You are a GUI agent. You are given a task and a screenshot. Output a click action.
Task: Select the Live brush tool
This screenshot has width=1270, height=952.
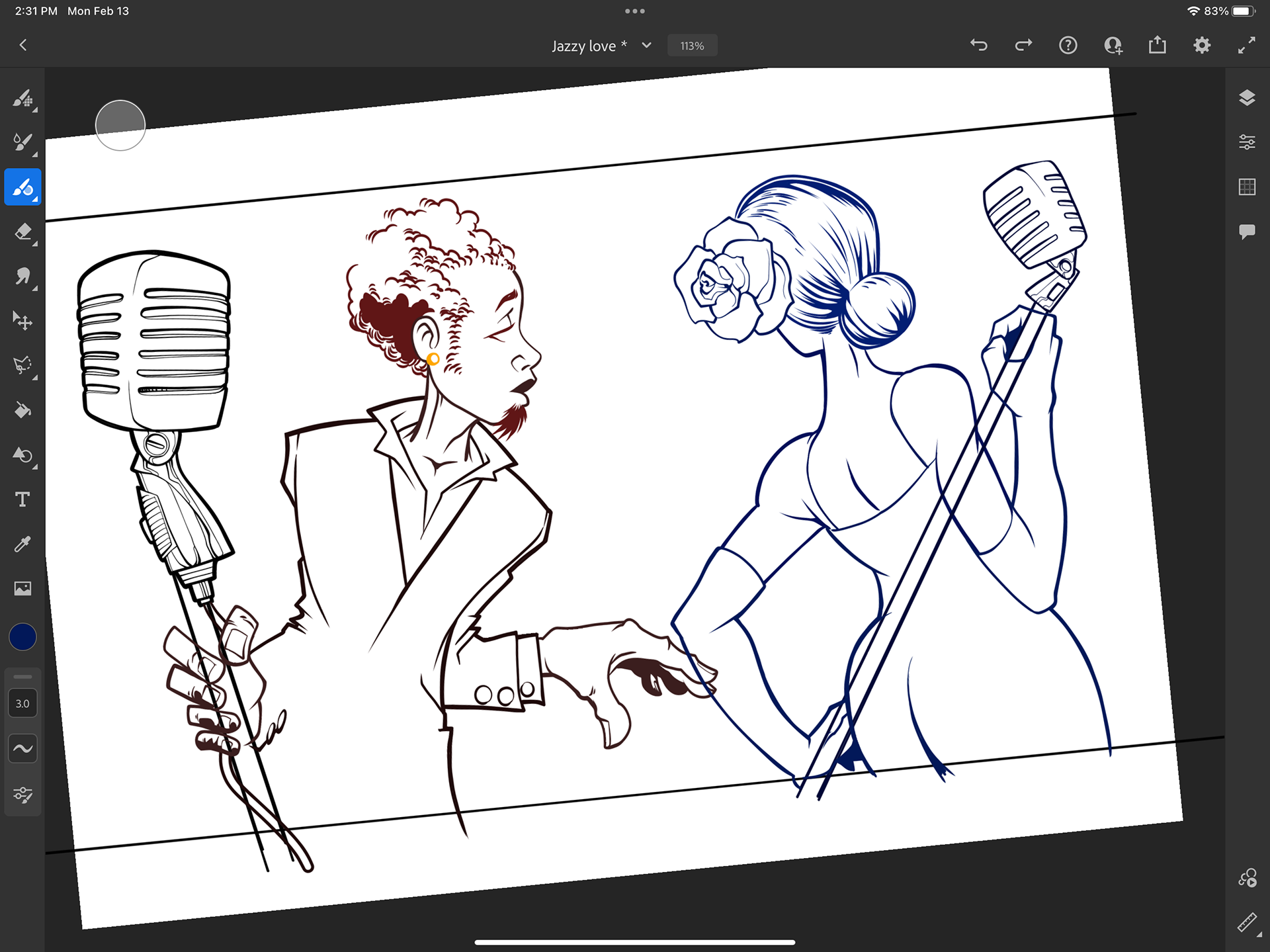click(x=22, y=142)
